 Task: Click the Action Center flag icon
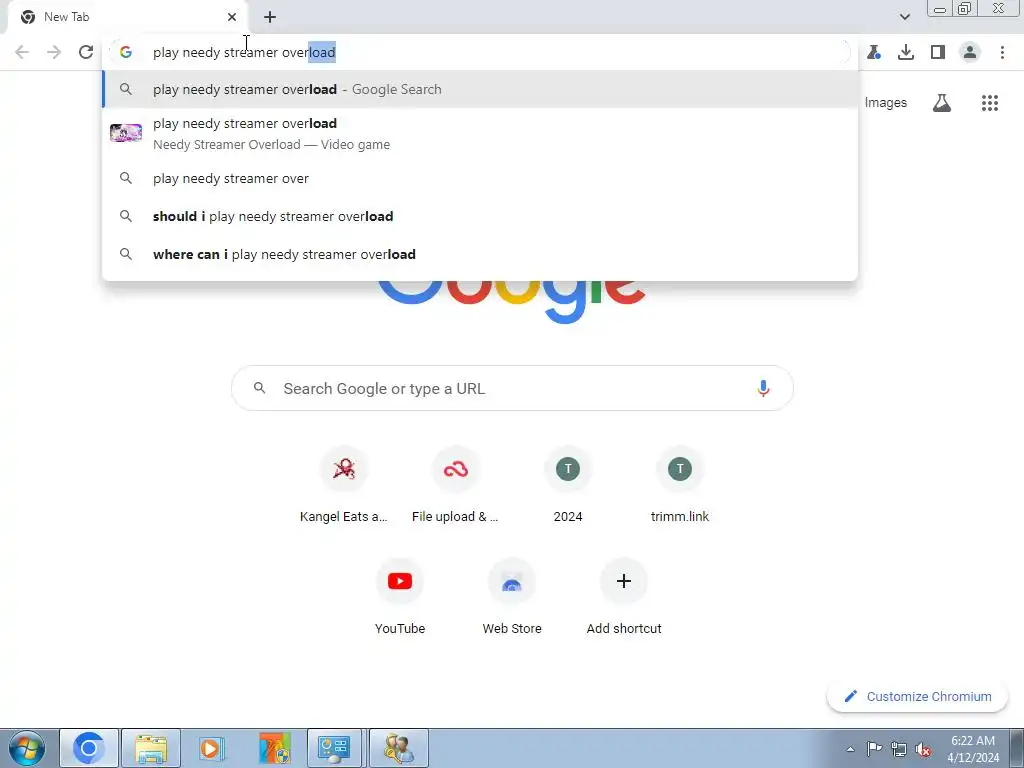click(874, 749)
